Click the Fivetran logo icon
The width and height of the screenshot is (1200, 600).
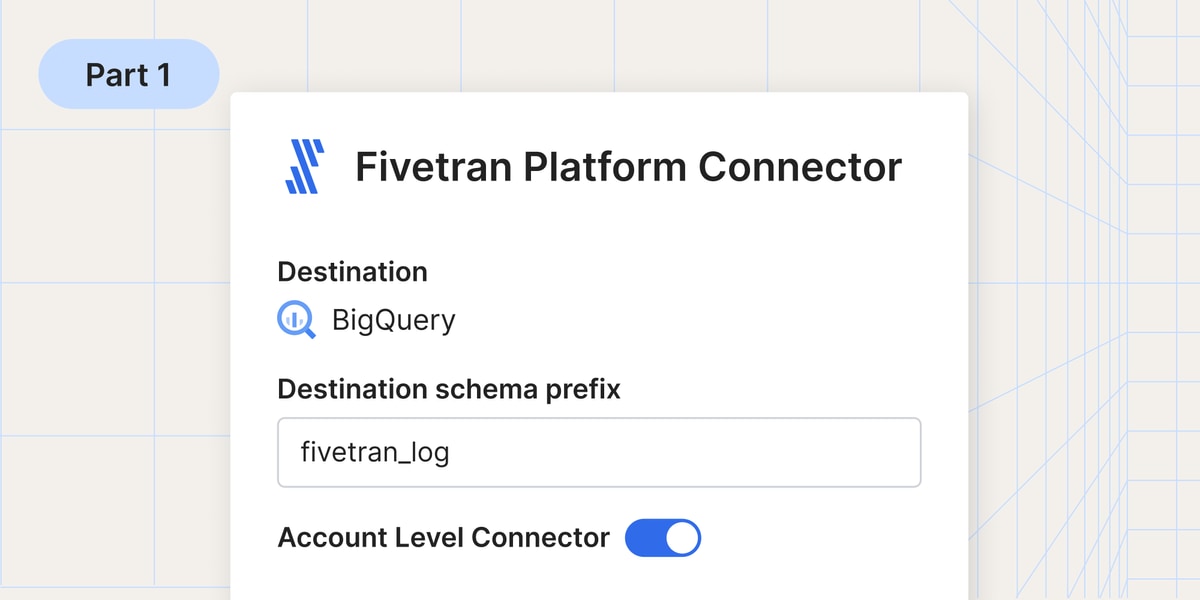(x=305, y=167)
